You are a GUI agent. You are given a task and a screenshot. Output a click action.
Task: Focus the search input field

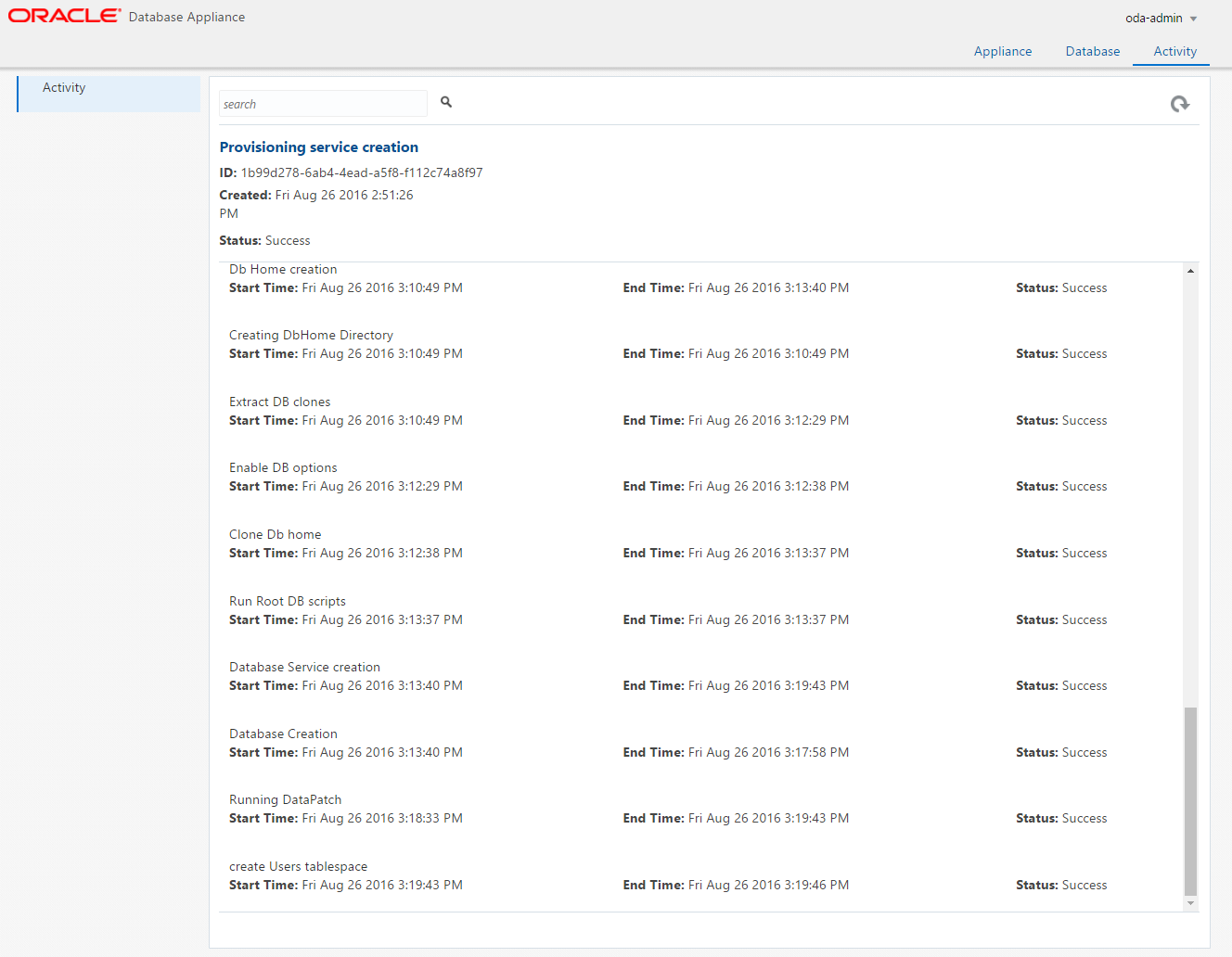[323, 103]
